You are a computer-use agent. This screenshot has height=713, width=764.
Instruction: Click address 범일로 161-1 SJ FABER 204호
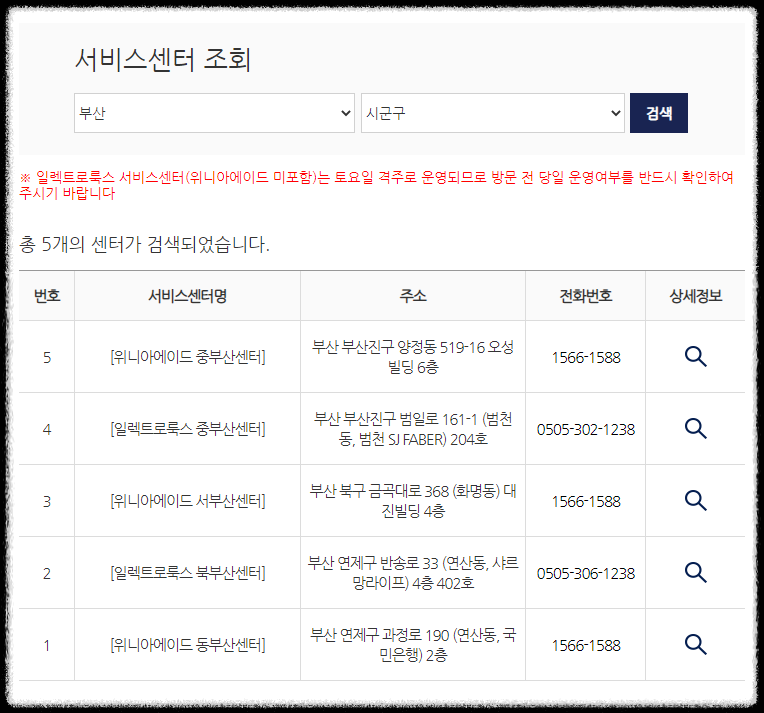click(413, 429)
